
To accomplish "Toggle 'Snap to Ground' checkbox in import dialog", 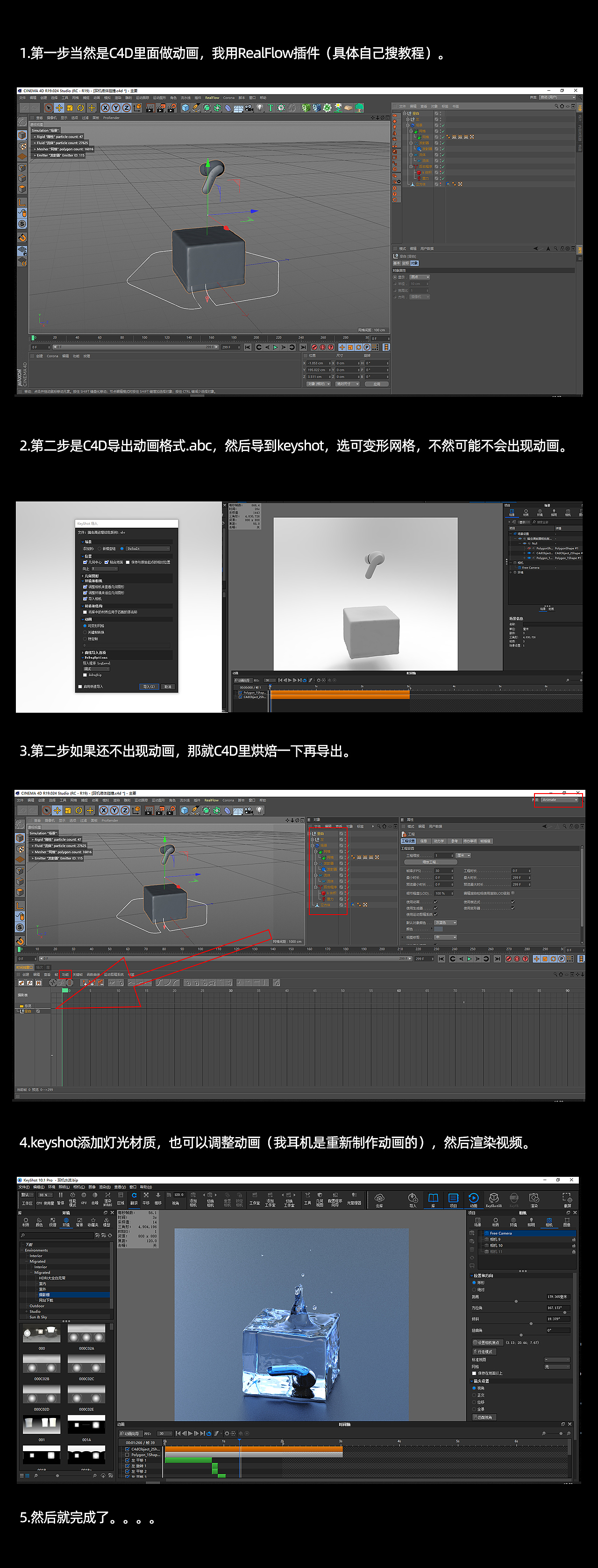I will (x=107, y=562).
